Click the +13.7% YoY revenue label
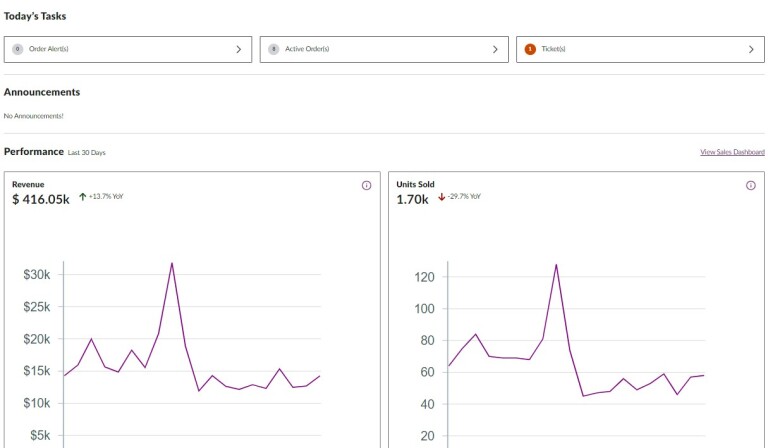This screenshot has width=768, height=448. pos(106,197)
